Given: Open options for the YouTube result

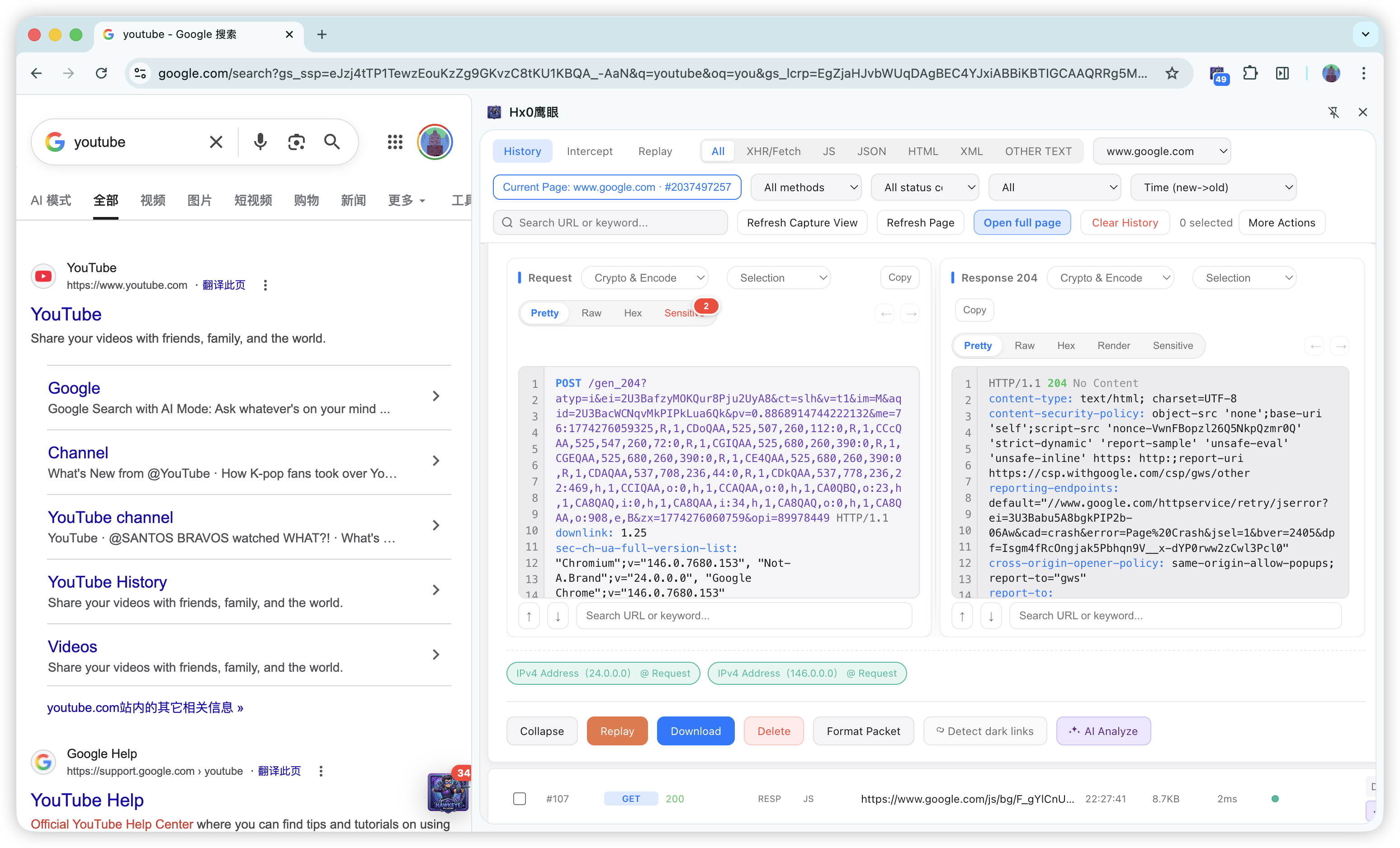Looking at the screenshot, I should (x=265, y=285).
